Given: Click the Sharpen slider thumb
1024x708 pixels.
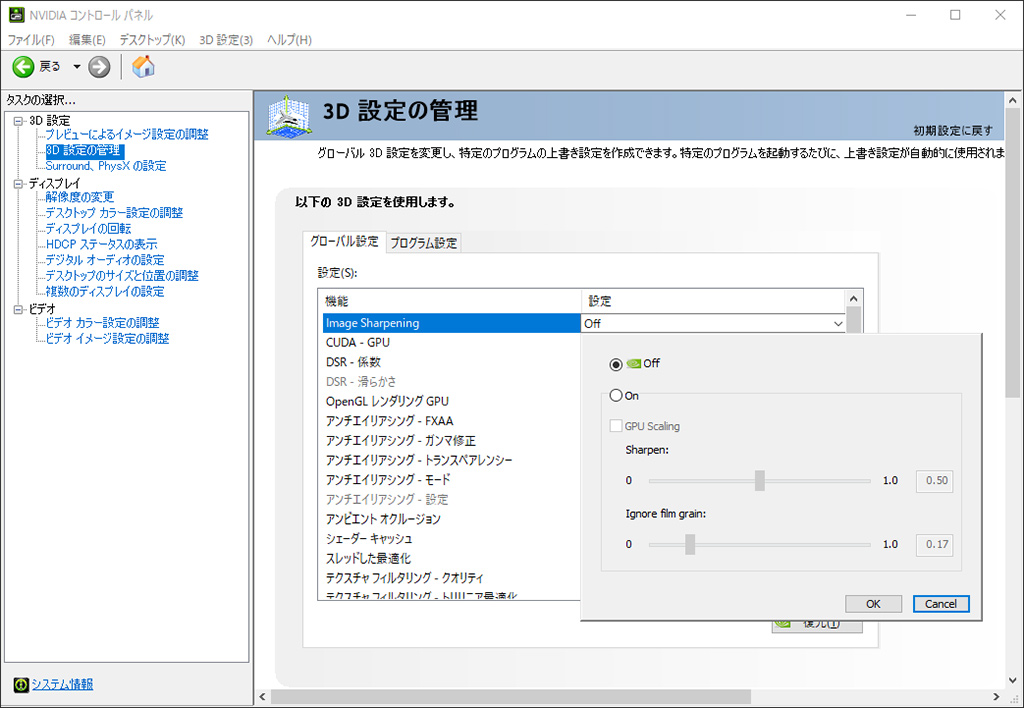Looking at the screenshot, I should tap(760, 481).
